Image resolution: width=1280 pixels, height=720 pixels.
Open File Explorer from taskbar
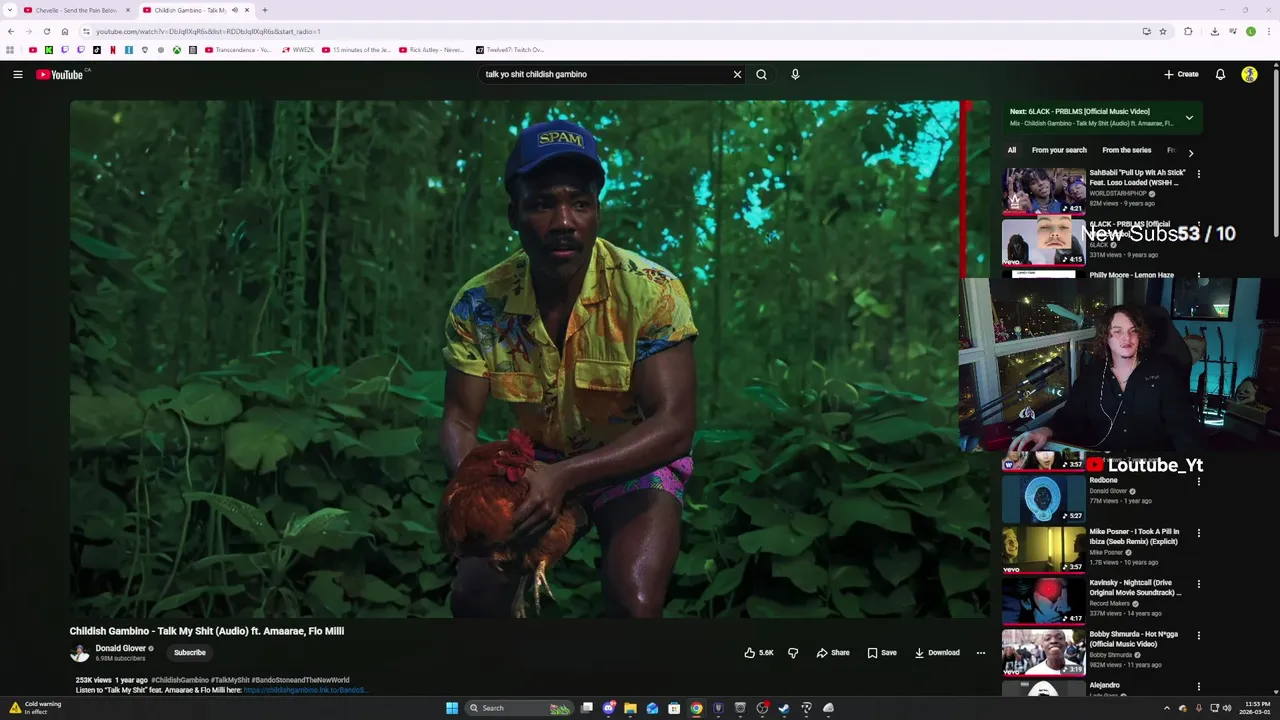630,708
